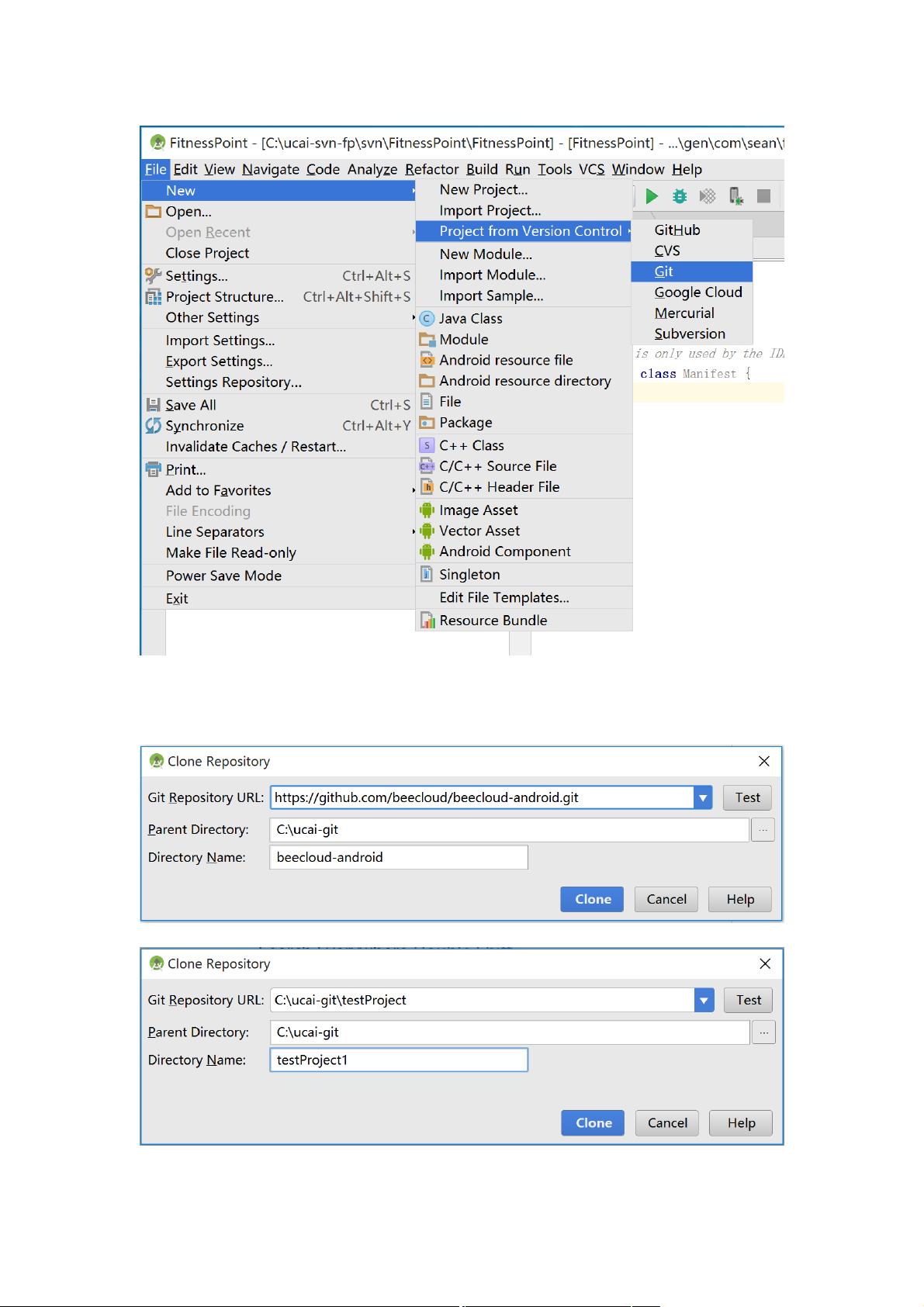The width and height of the screenshot is (924, 1307).
Task: Select Mercurial from version control list
Action: (692, 313)
